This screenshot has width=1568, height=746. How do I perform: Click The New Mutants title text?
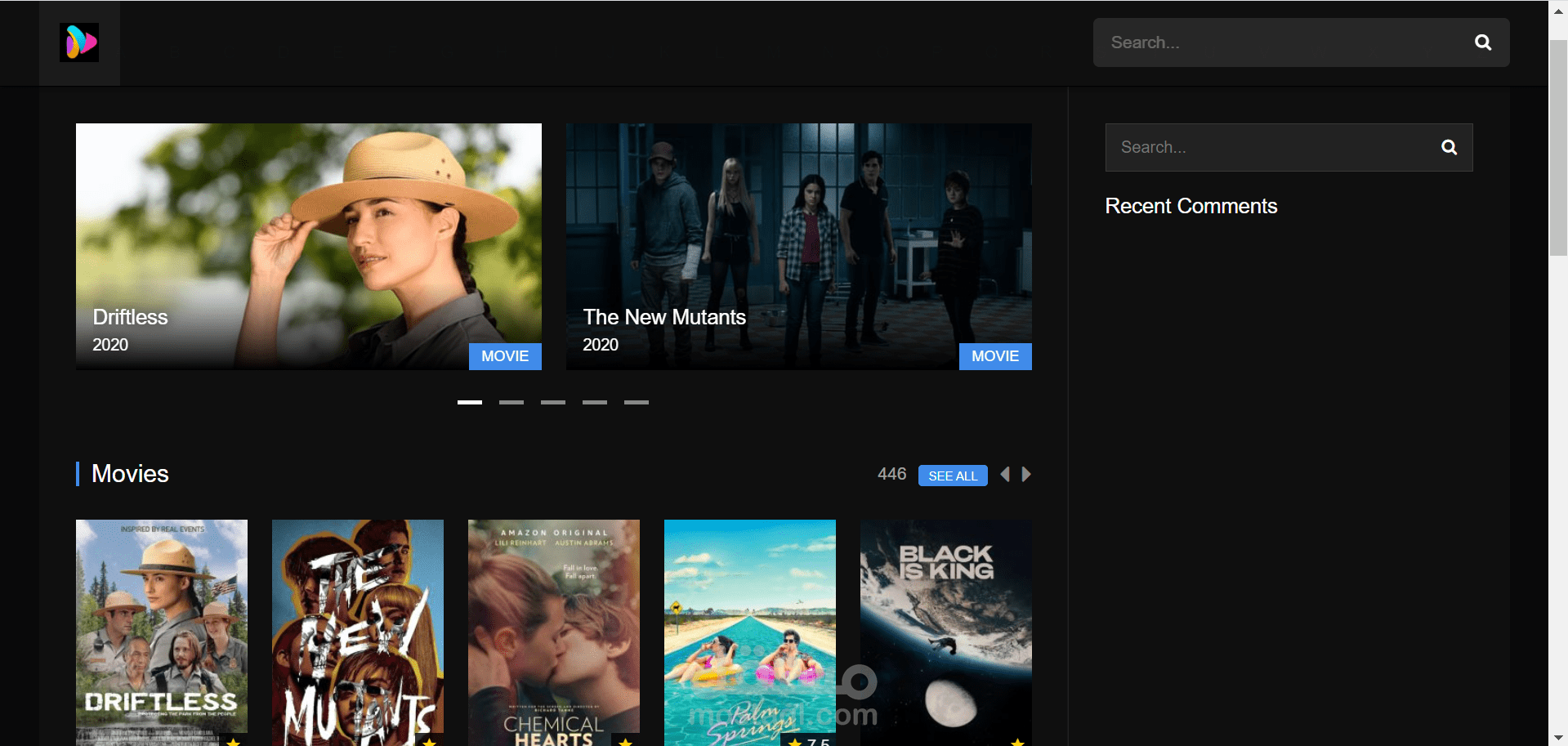[x=664, y=317]
